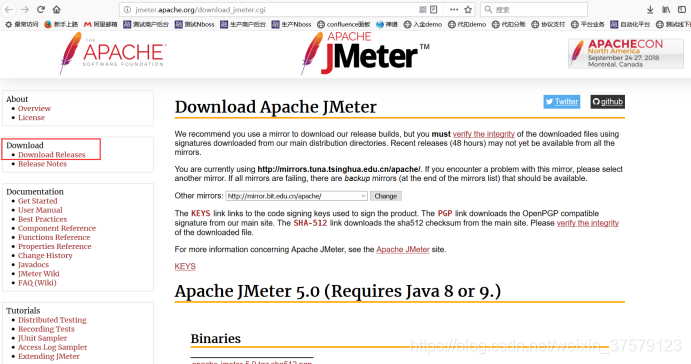Open the Extending JMeter link
Image resolution: width=691 pixels, height=364 pixels.
coord(49,357)
